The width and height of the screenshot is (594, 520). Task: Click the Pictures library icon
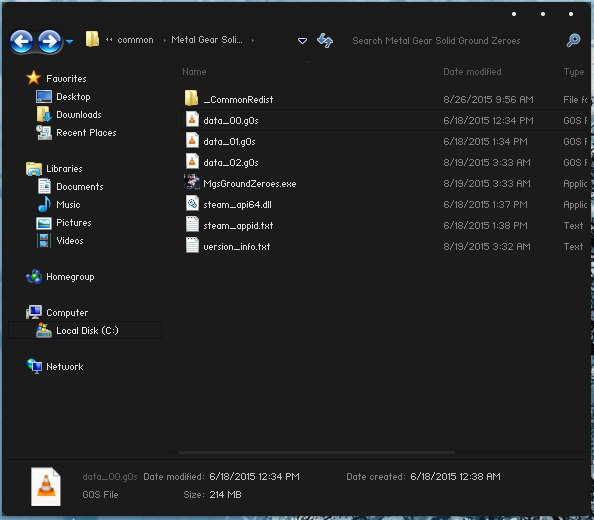44,223
